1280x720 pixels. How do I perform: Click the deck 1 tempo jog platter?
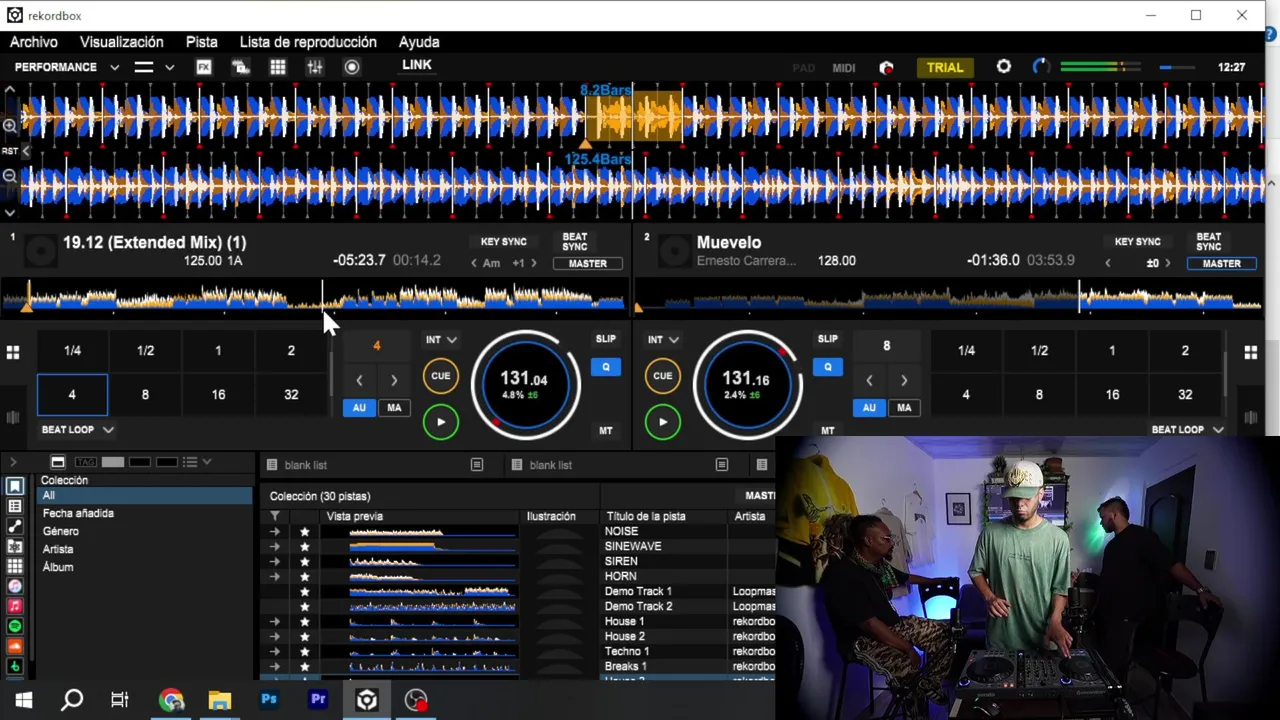point(525,385)
